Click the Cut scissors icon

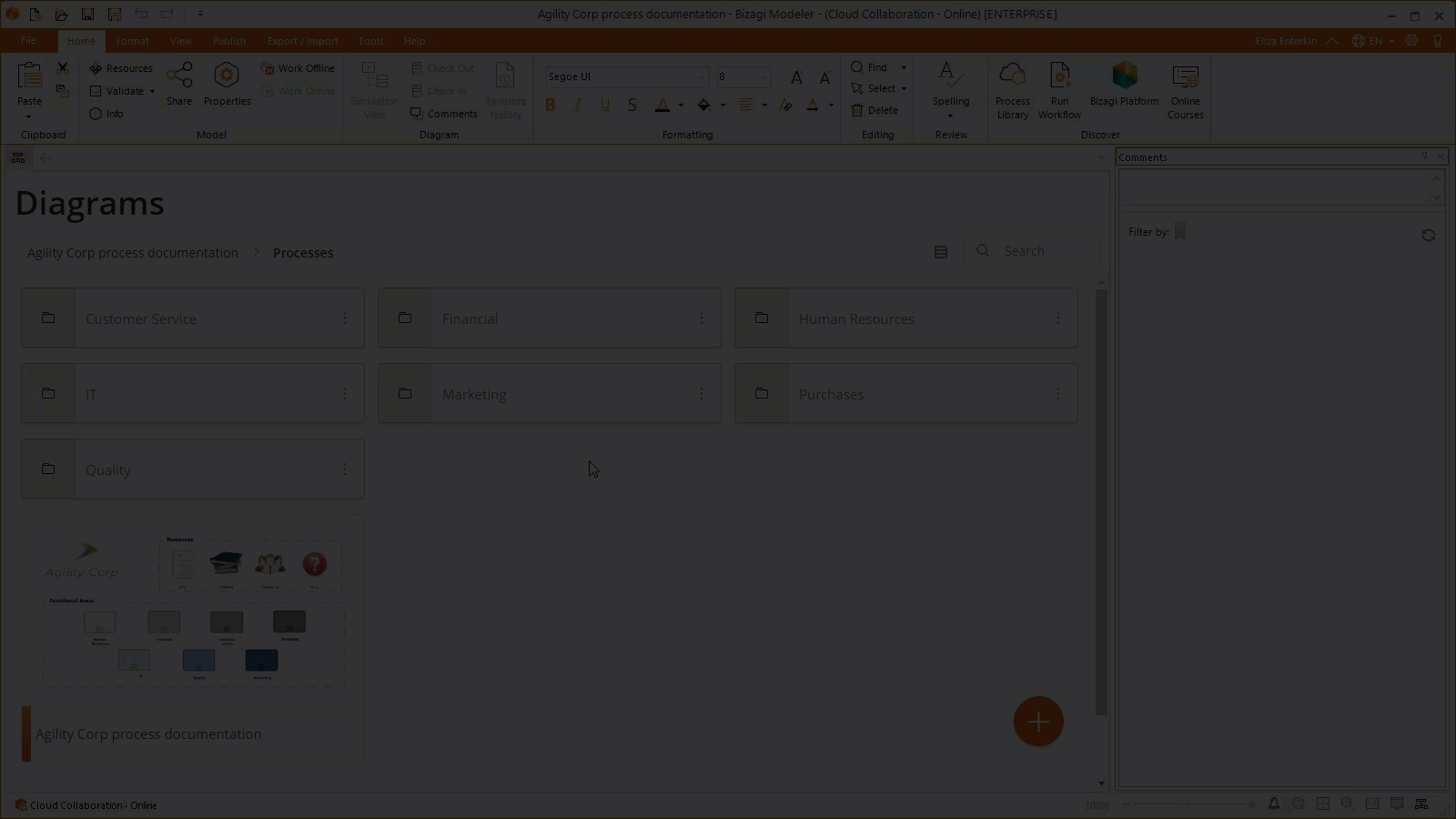[63, 68]
